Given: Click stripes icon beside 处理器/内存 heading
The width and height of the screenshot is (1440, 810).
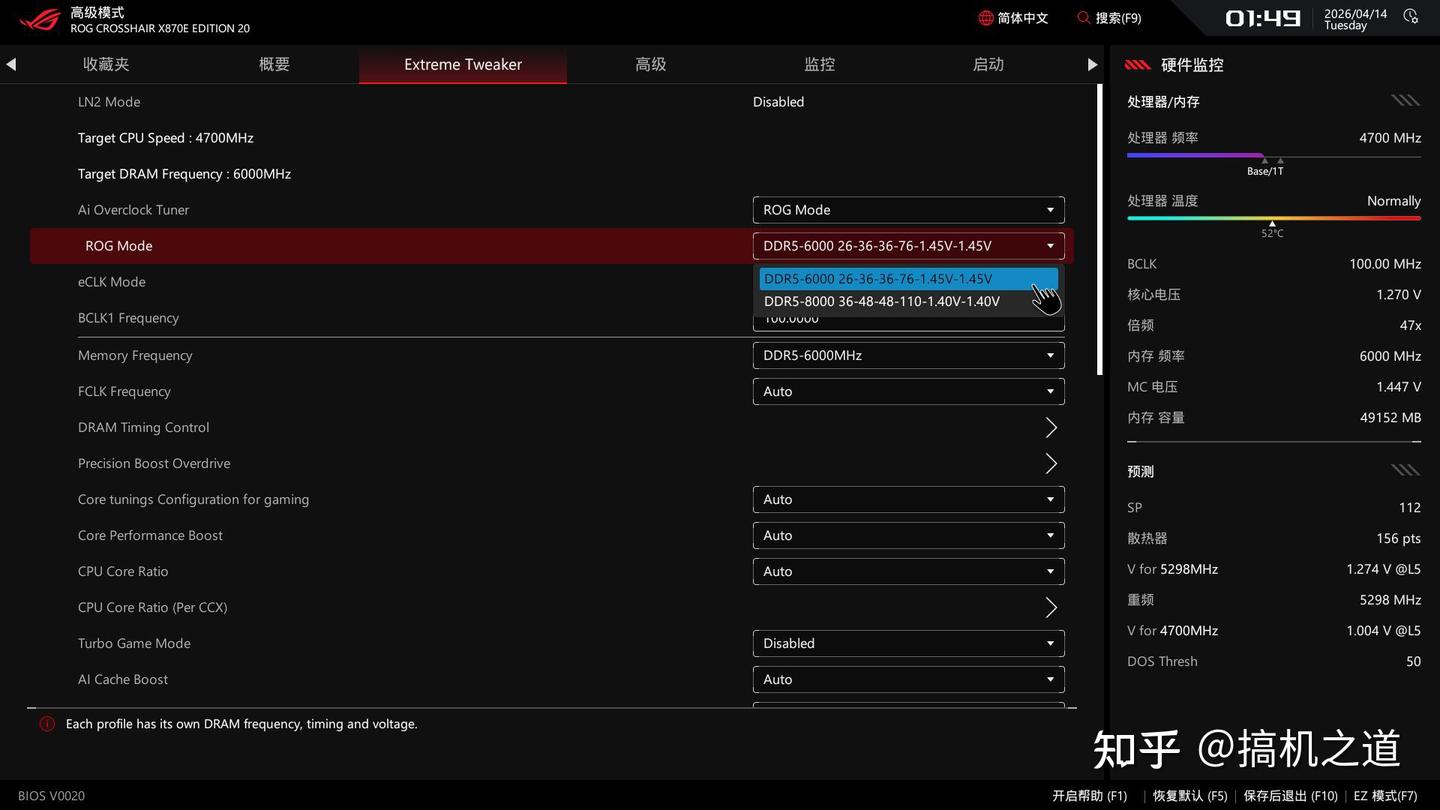Looking at the screenshot, I should click(x=1405, y=101).
